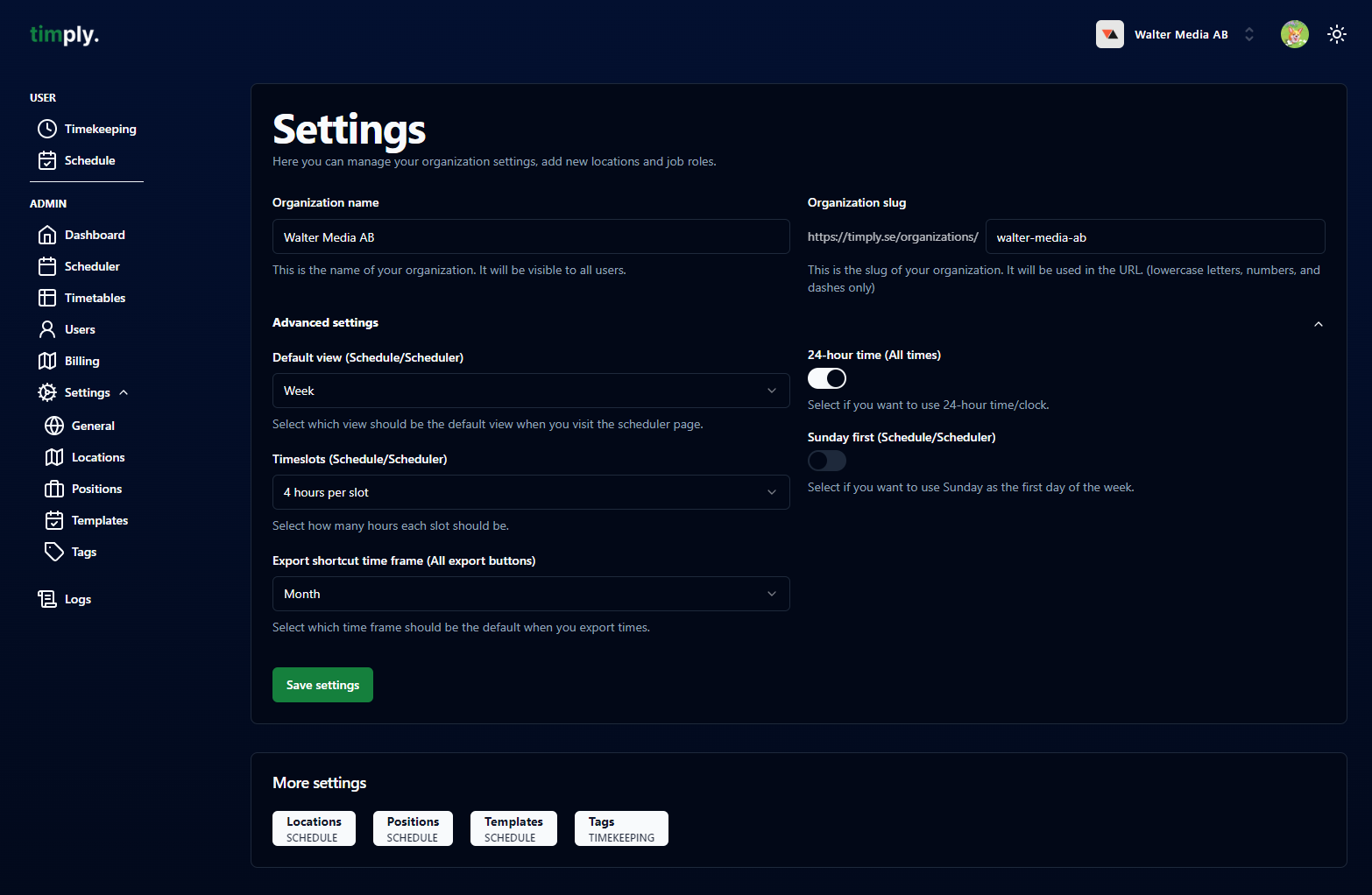Click the Logs scroll icon

[47, 599]
